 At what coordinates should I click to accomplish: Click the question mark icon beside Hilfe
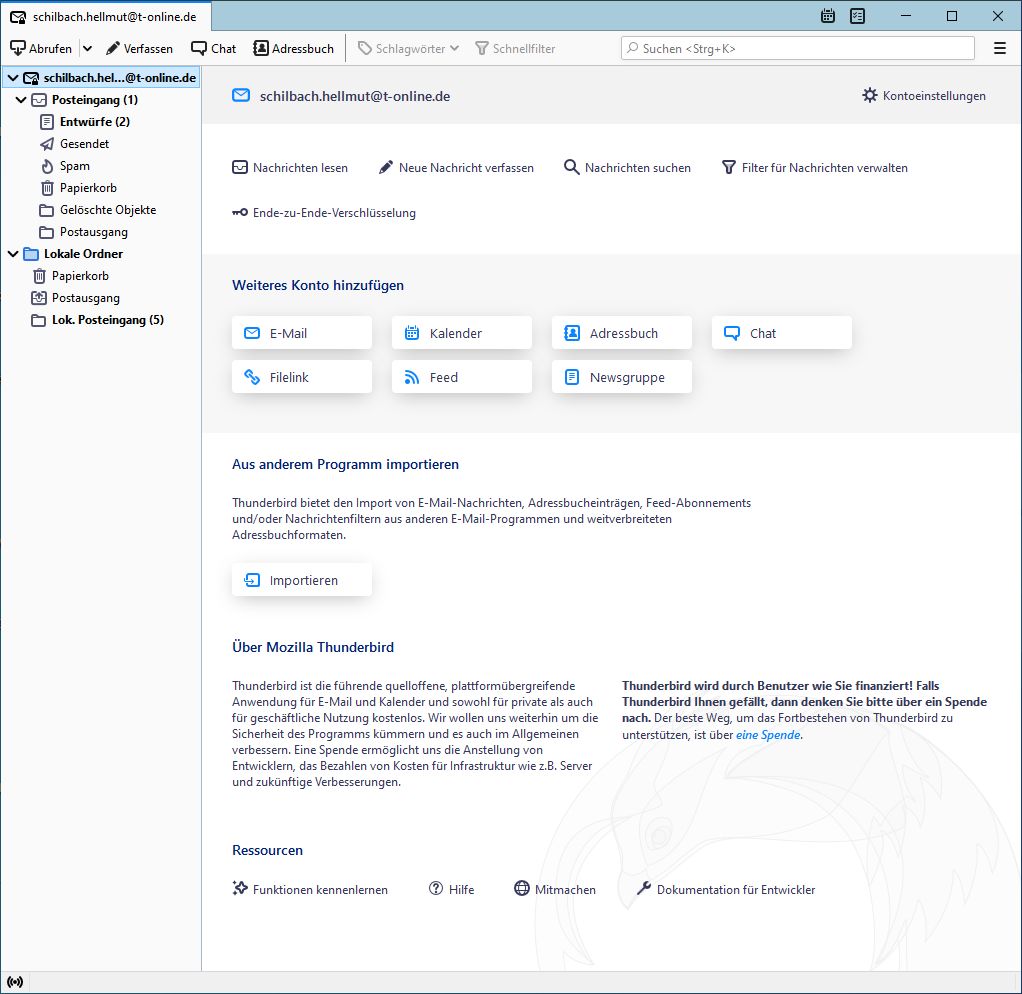(436, 888)
